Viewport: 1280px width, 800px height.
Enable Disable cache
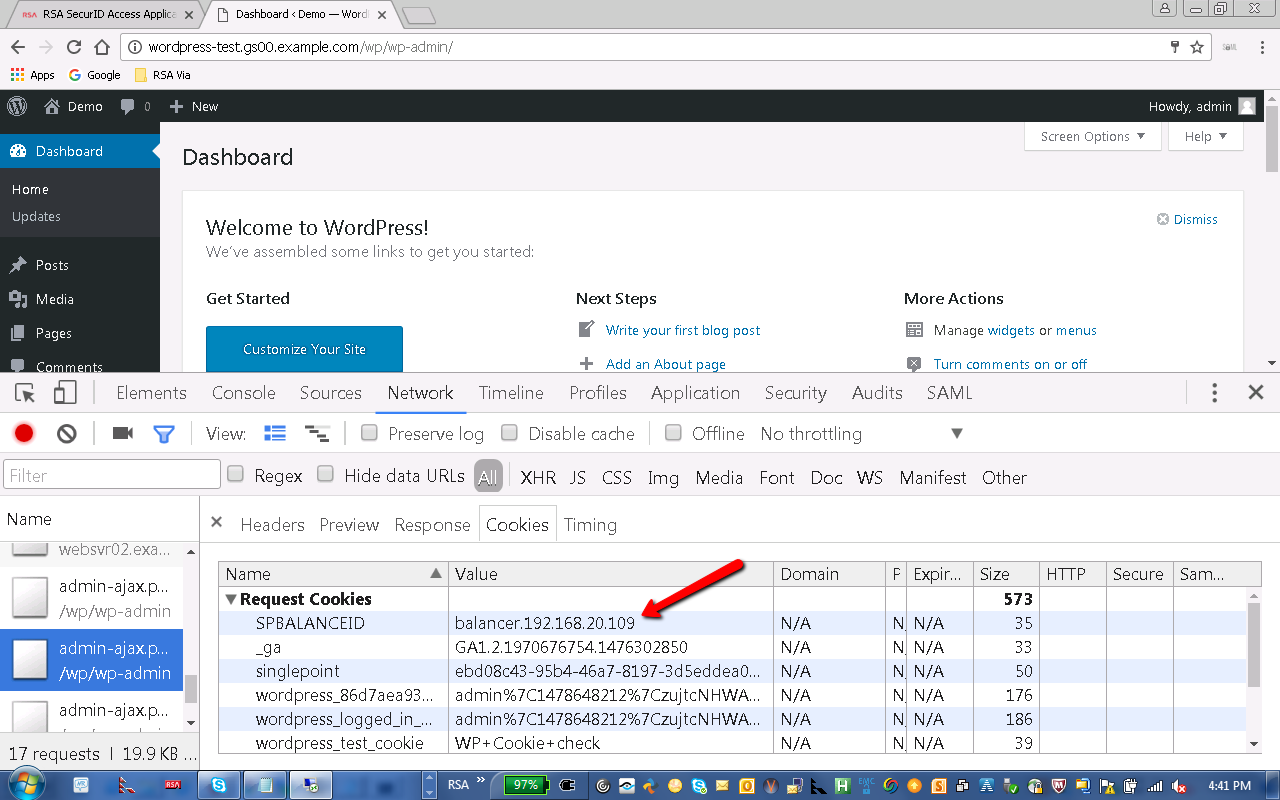coord(509,433)
